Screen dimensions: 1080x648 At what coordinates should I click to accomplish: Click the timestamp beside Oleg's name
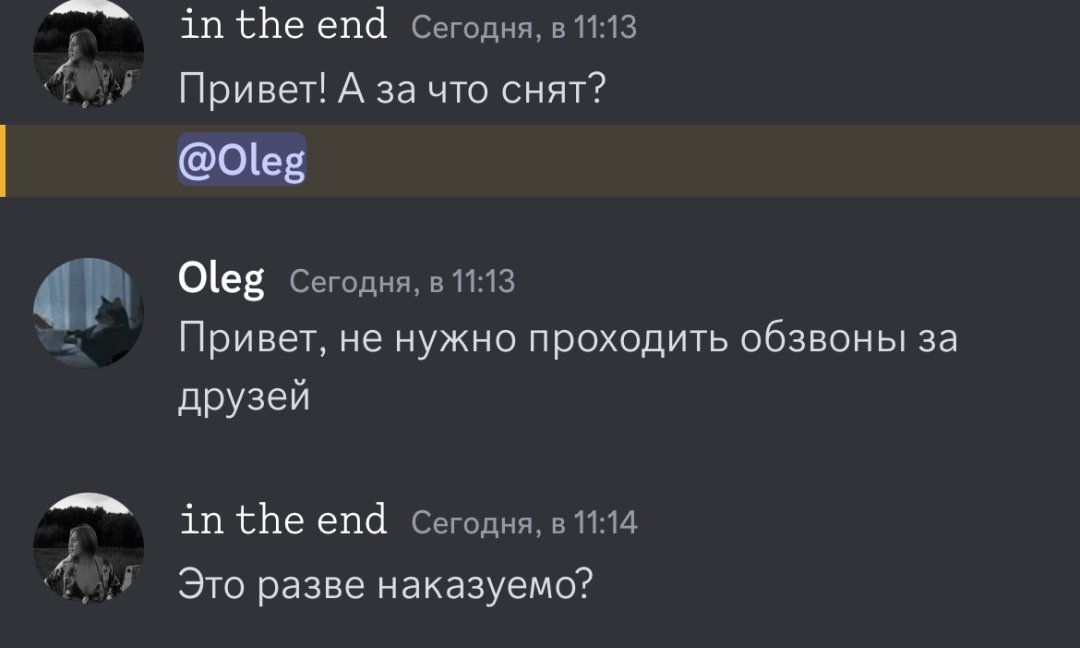click(x=402, y=282)
